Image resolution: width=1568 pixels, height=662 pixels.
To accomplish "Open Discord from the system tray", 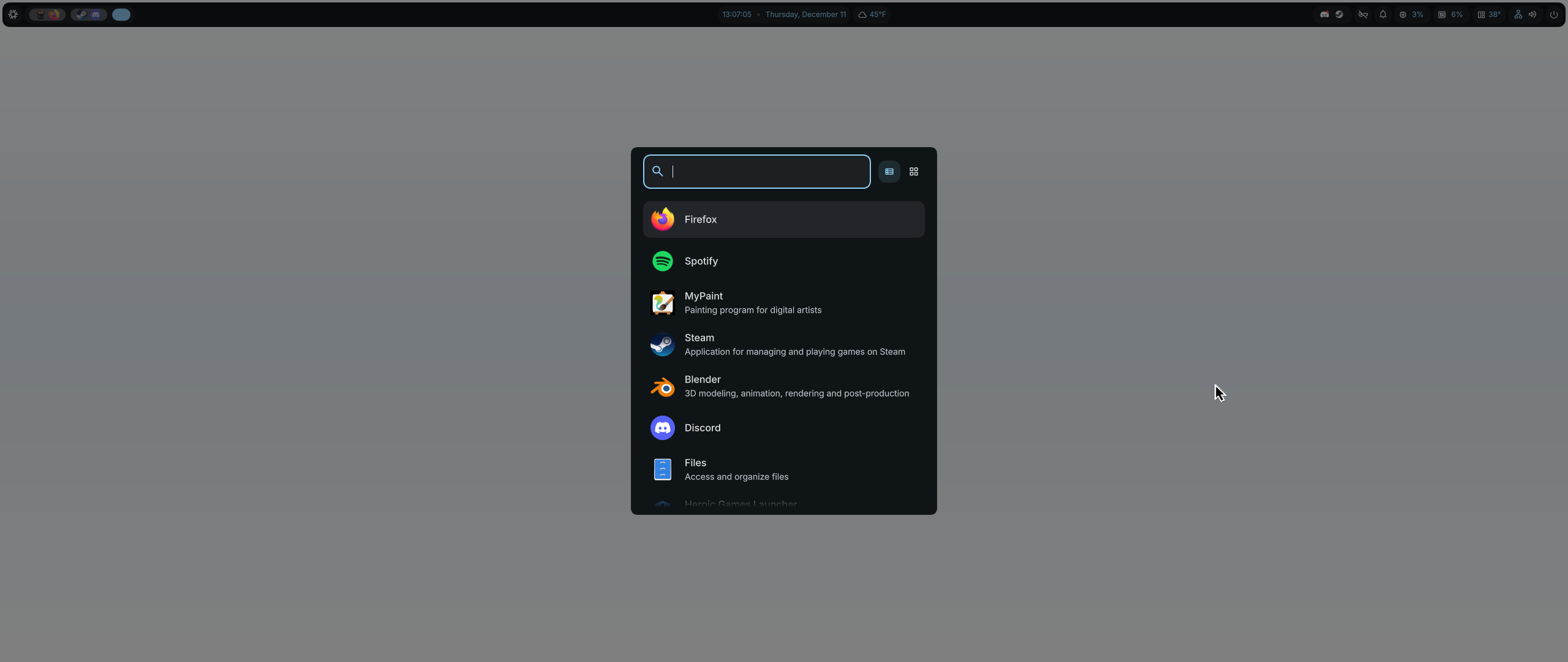I will tap(1324, 14).
